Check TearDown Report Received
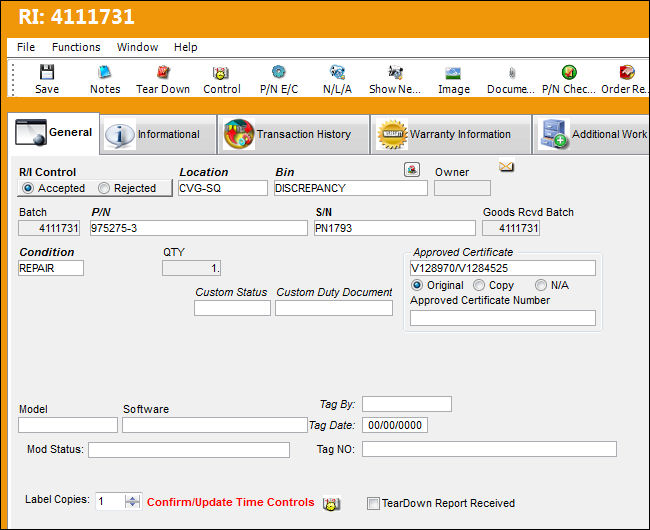Viewport: 650px width, 530px height. click(373, 503)
